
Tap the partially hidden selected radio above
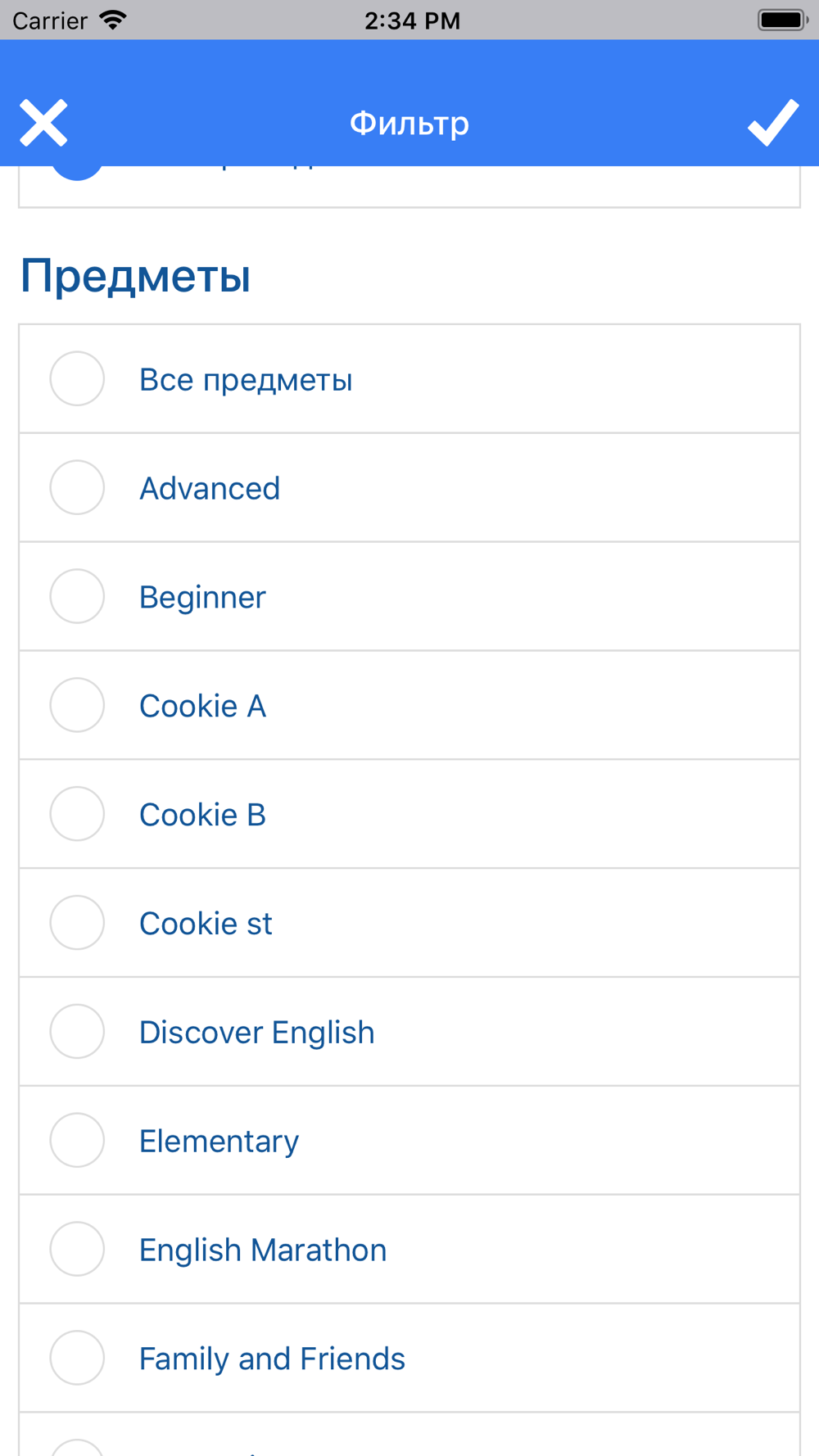point(77,171)
